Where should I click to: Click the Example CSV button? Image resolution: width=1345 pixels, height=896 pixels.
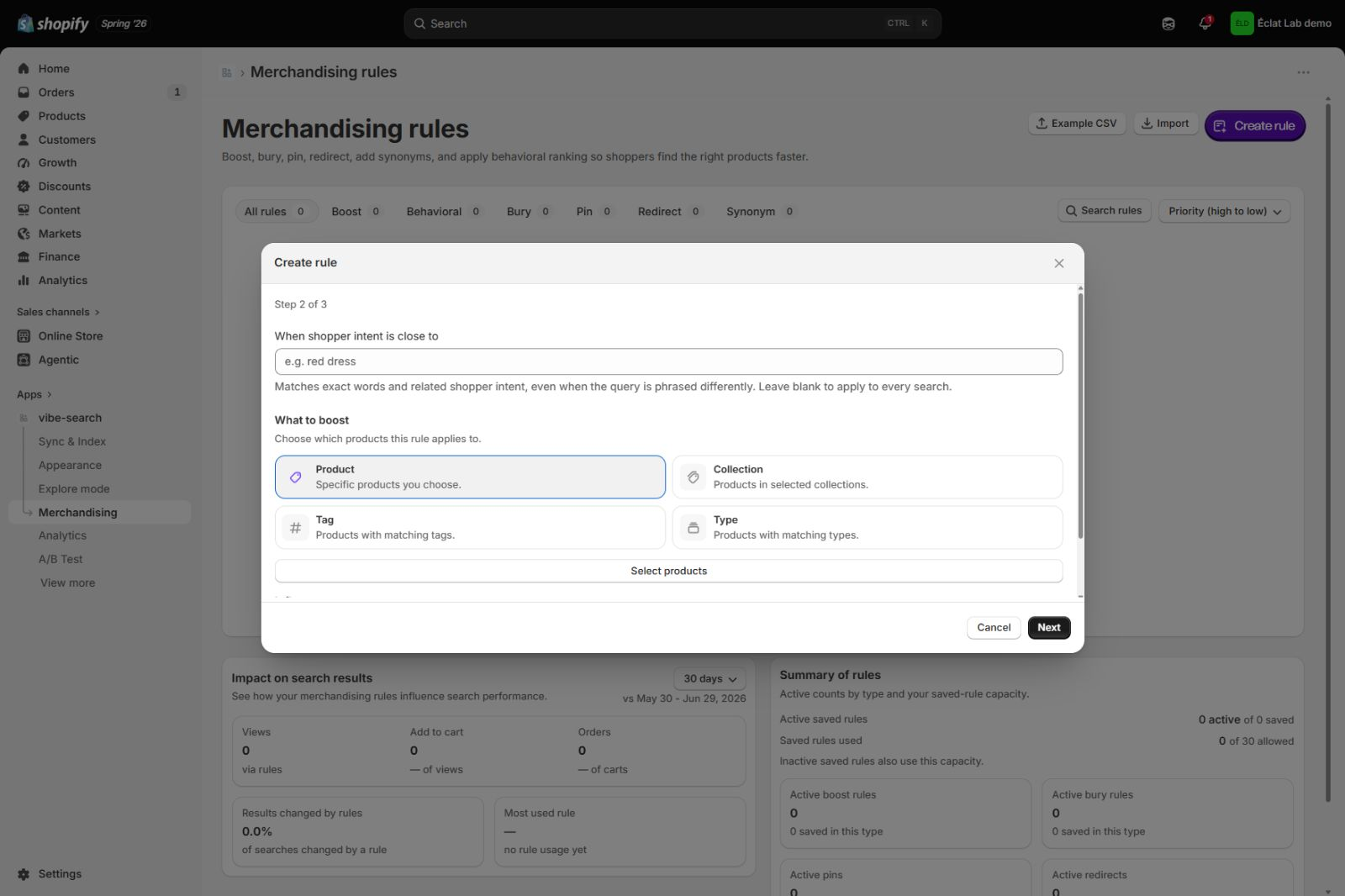pyautogui.click(x=1077, y=124)
